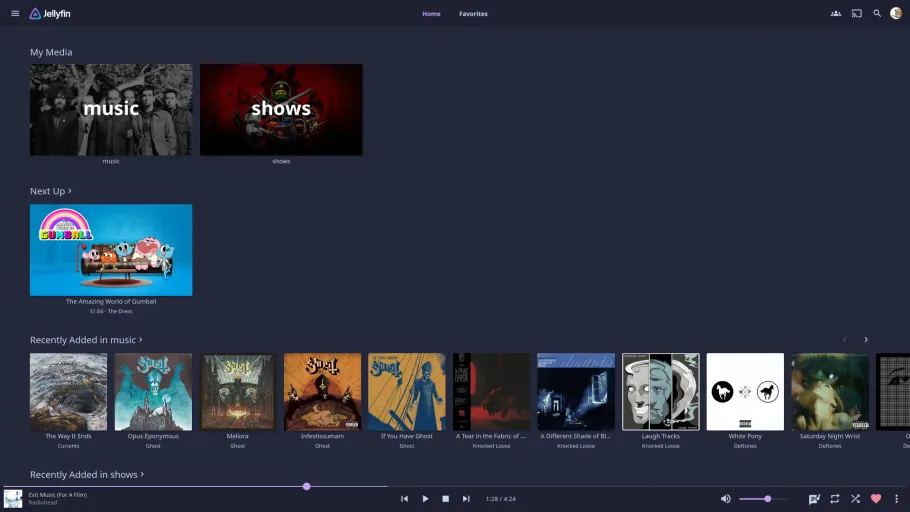Open the hamburger navigation menu
The image size is (910, 512).
tap(15, 13)
